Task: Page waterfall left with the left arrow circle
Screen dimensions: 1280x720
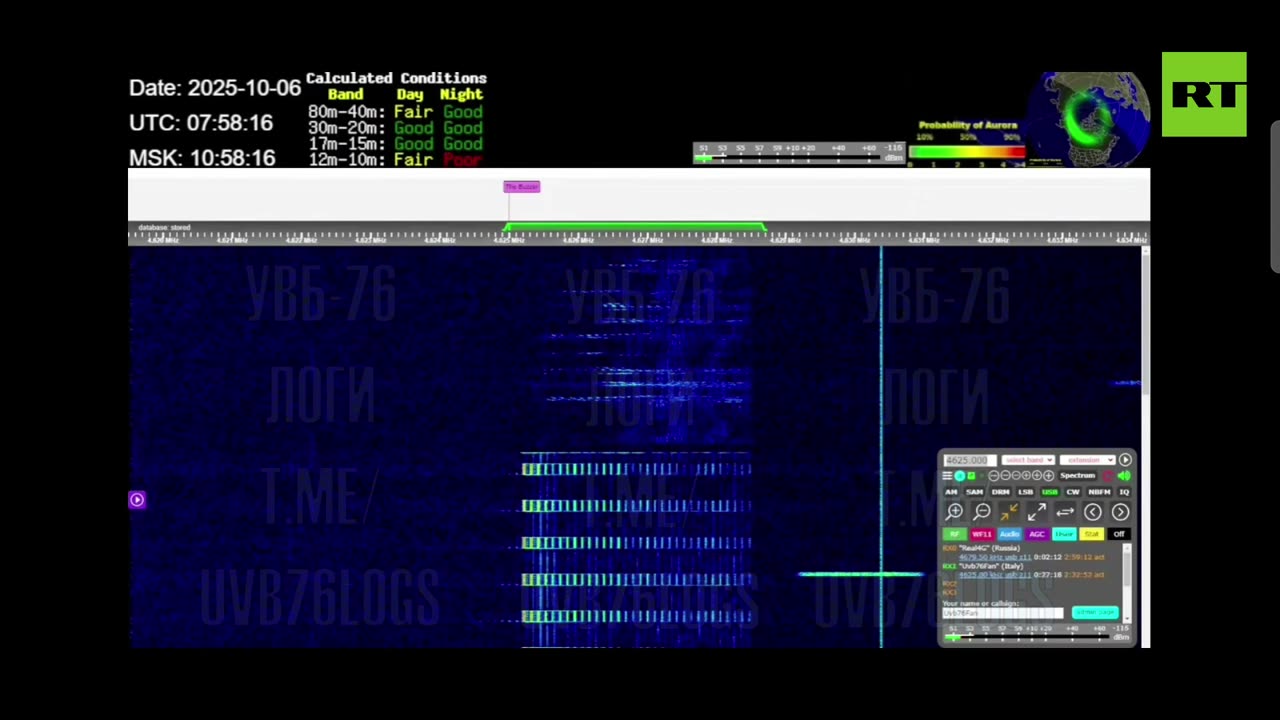Action: pos(1093,512)
